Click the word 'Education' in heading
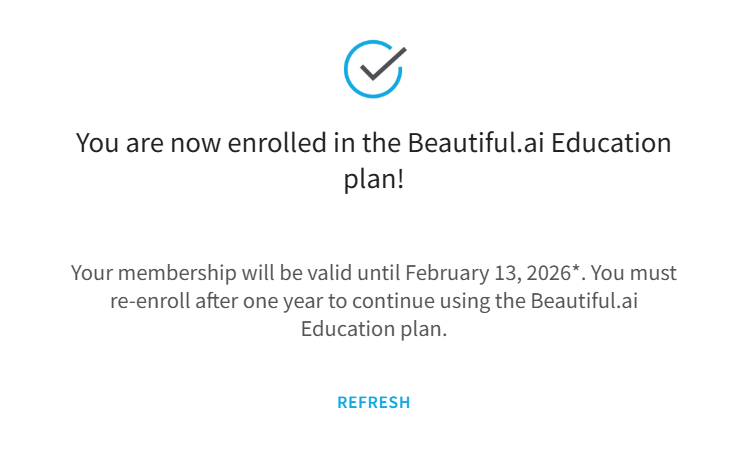Viewport: 745px width, 461px height. point(611,143)
